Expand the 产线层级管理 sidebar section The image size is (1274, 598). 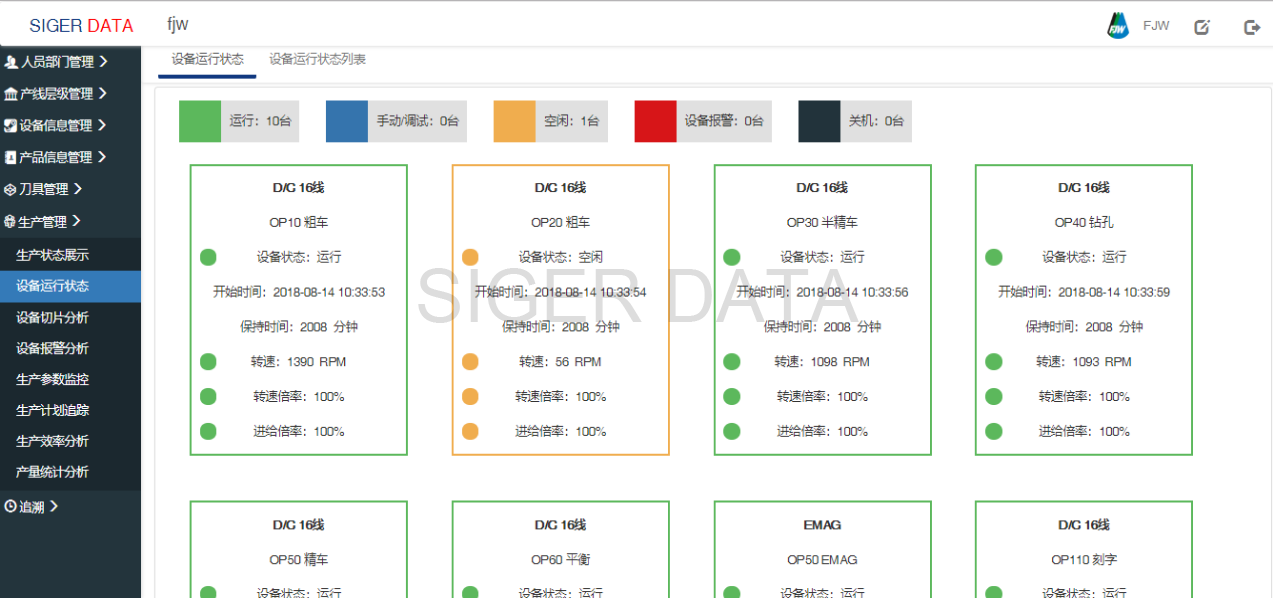[x=57, y=94]
